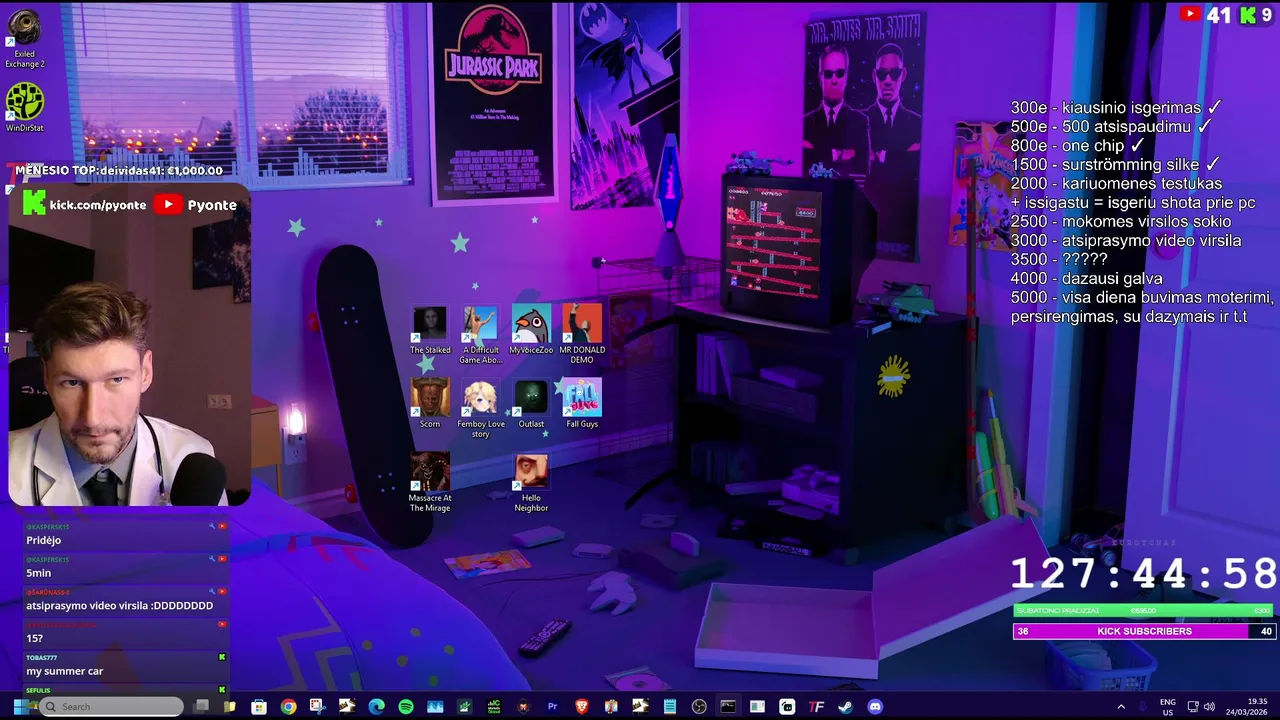Click the MENESIO TOP deividas41 text
Viewport: 1280px width, 720px height.
[119, 171]
